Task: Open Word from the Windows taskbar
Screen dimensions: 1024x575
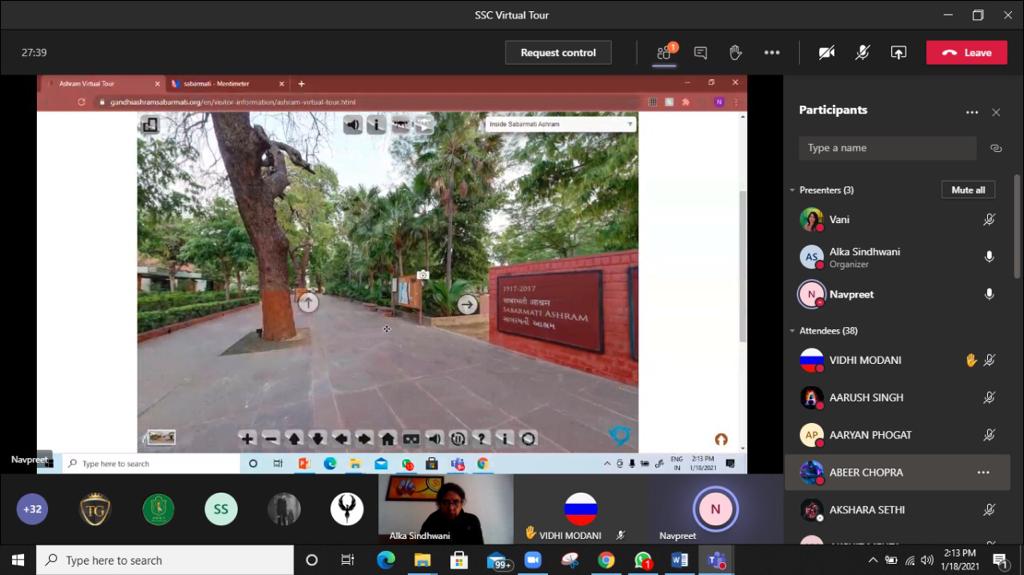Action: tap(679, 560)
